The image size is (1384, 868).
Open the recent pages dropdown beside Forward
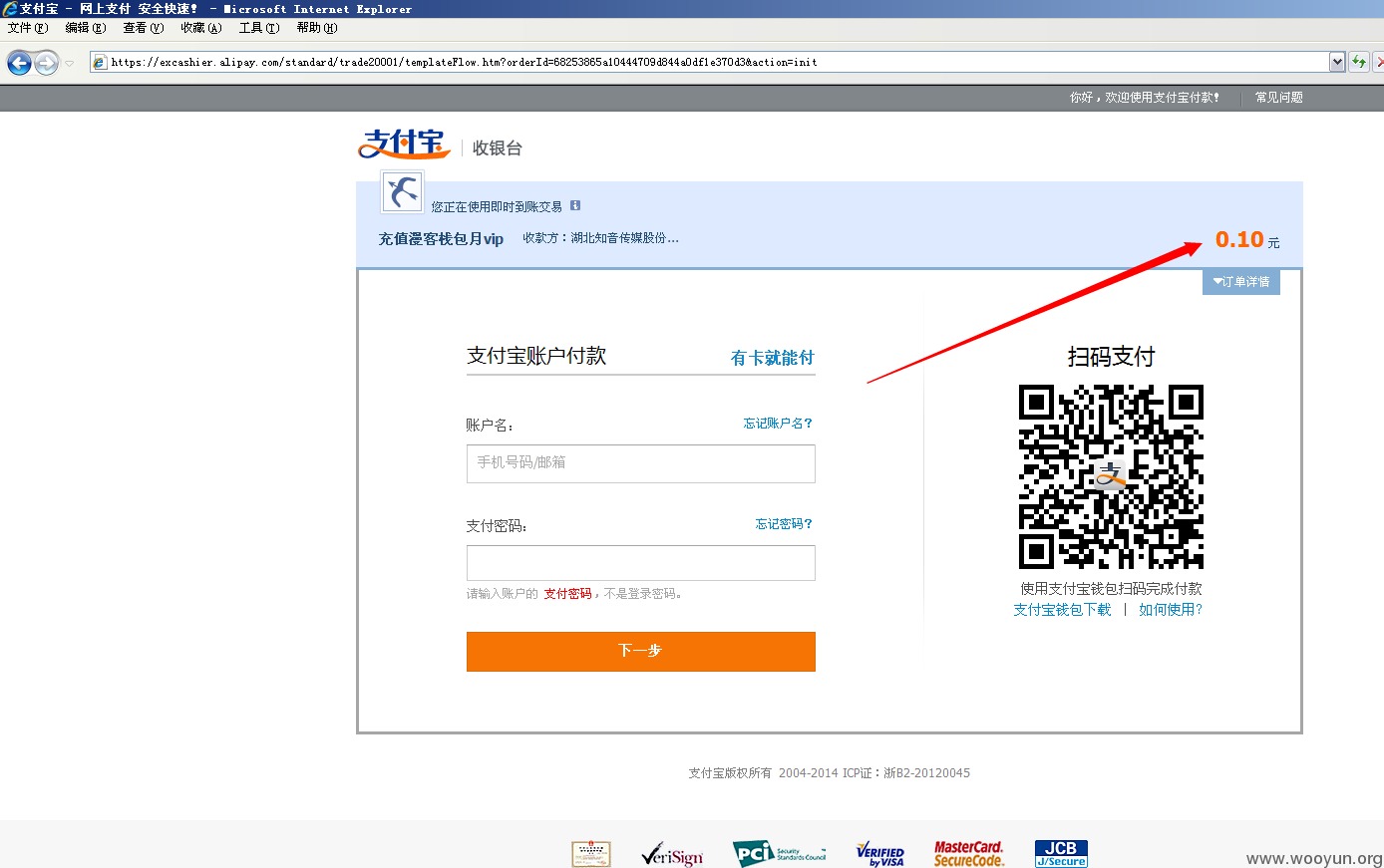coord(70,63)
